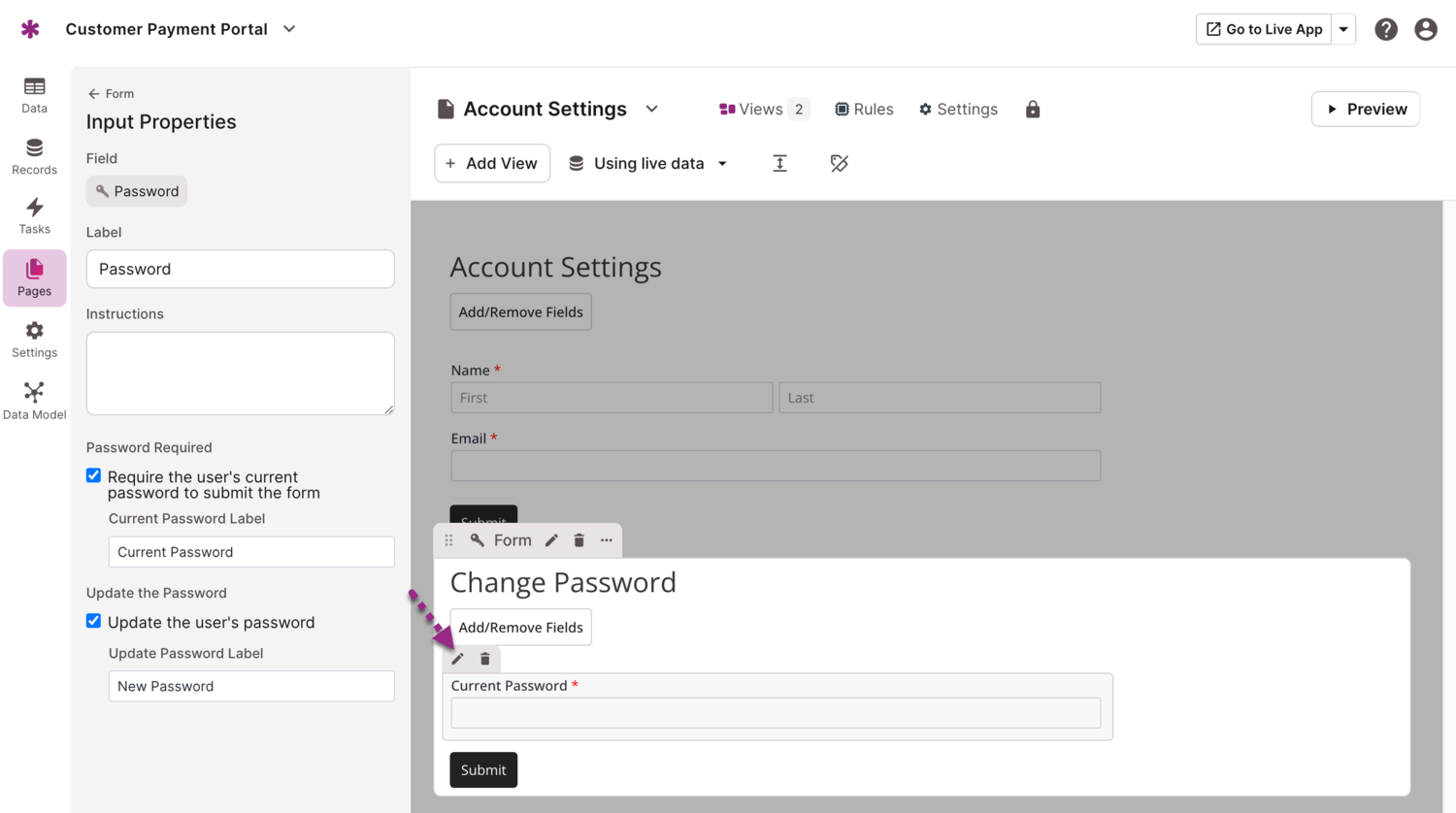
Task: Uncheck Require the user's current password
Action: (x=94, y=475)
